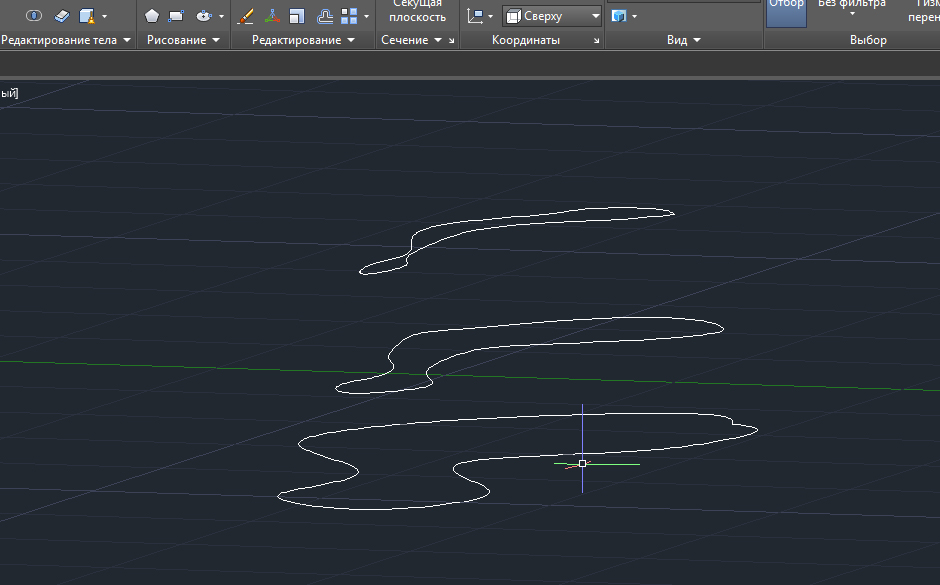Click the paintbrush match properties icon
Image resolution: width=940 pixels, height=585 pixels.
(245, 16)
